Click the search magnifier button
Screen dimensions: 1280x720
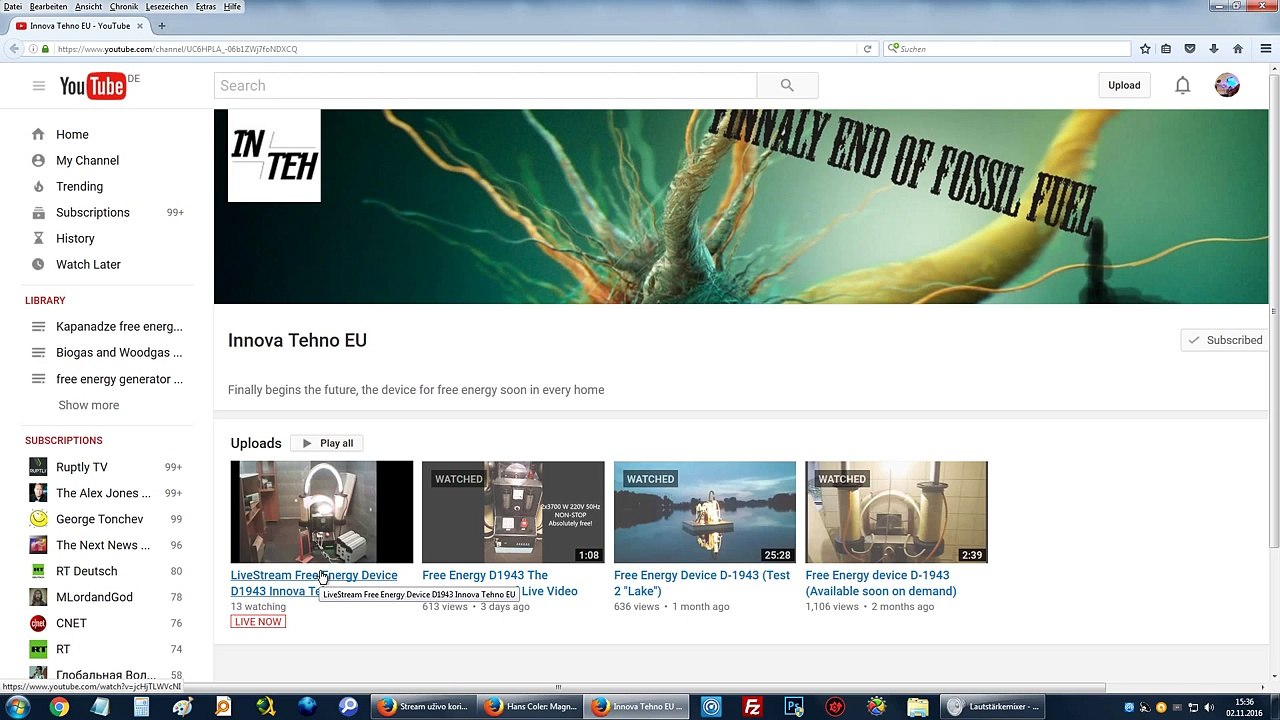pos(787,86)
